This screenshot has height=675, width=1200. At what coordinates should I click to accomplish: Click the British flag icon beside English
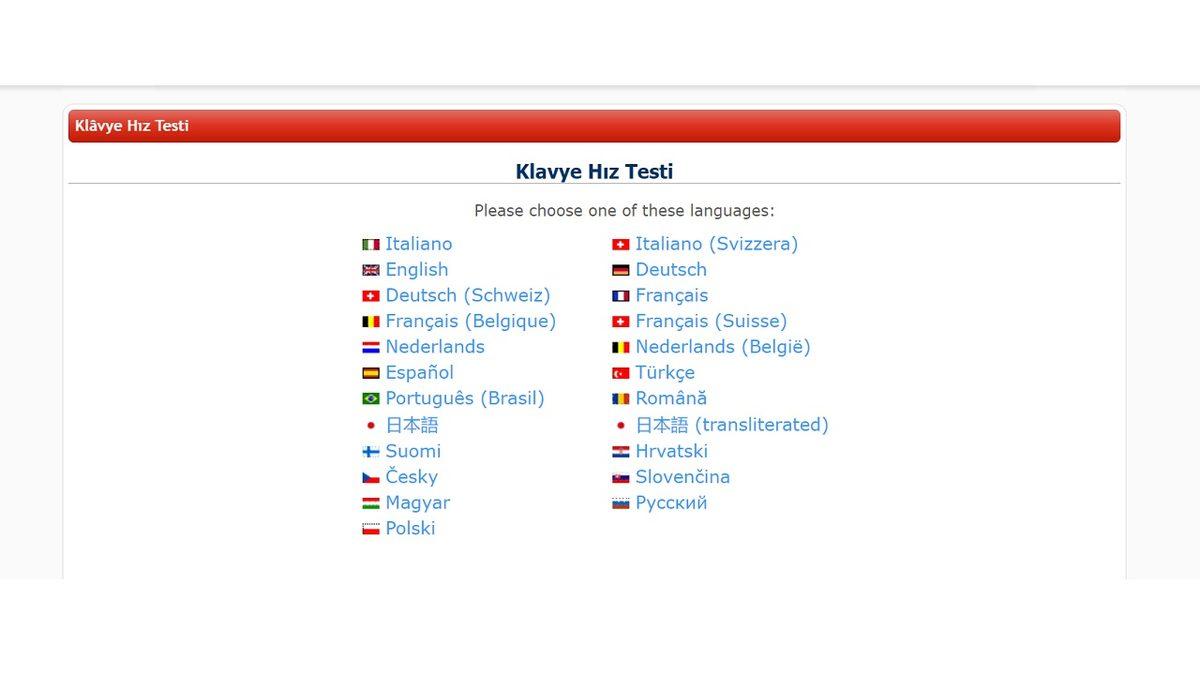click(371, 270)
